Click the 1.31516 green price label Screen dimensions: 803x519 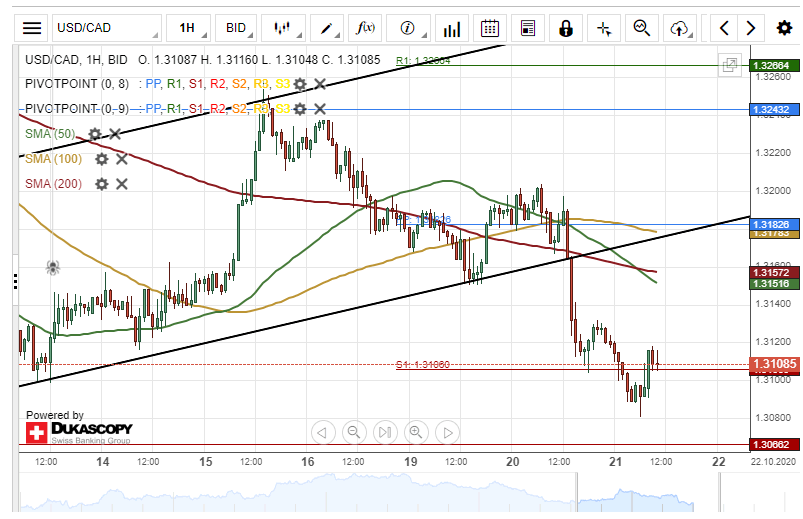pyautogui.click(x=774, y=284)
